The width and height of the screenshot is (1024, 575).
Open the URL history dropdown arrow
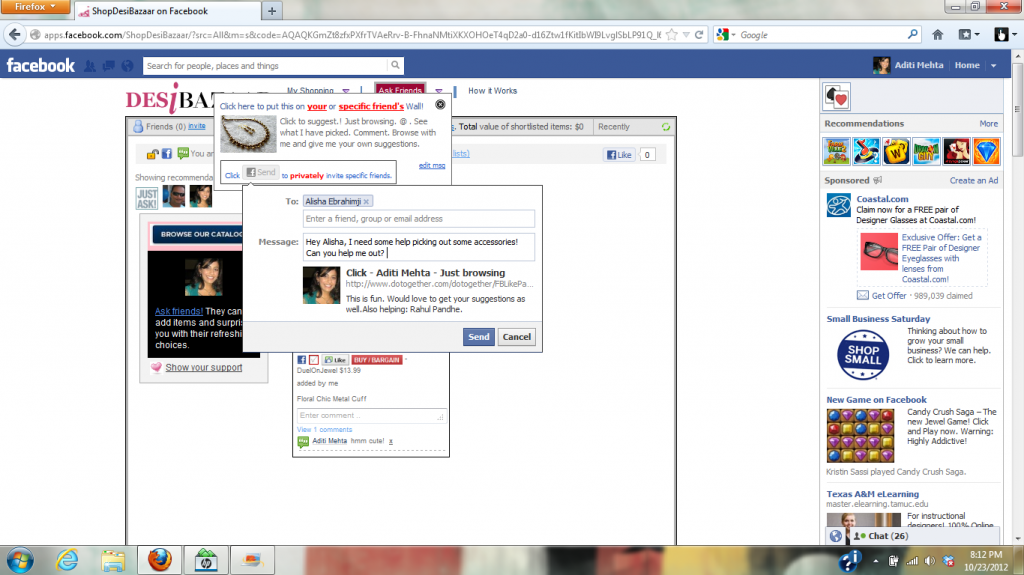point(686,35)
